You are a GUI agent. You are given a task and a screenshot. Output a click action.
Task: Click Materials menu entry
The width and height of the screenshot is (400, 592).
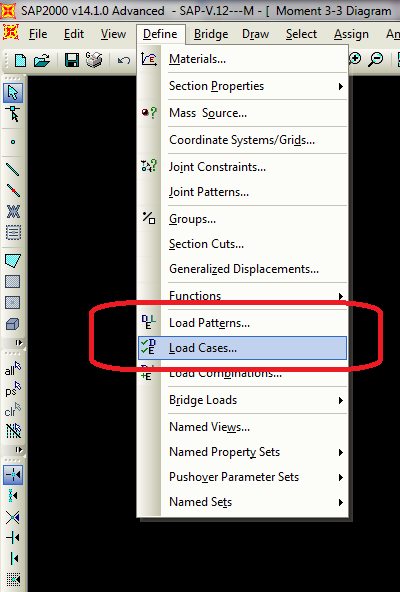click(242, 59)
